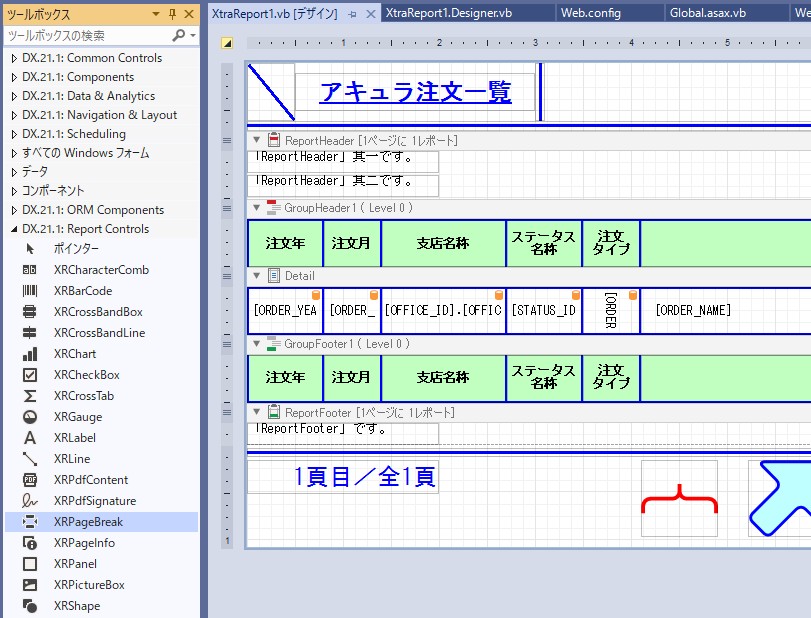Collapse the ReportHeader band
The image size is (811, 618).
point(256,140)
